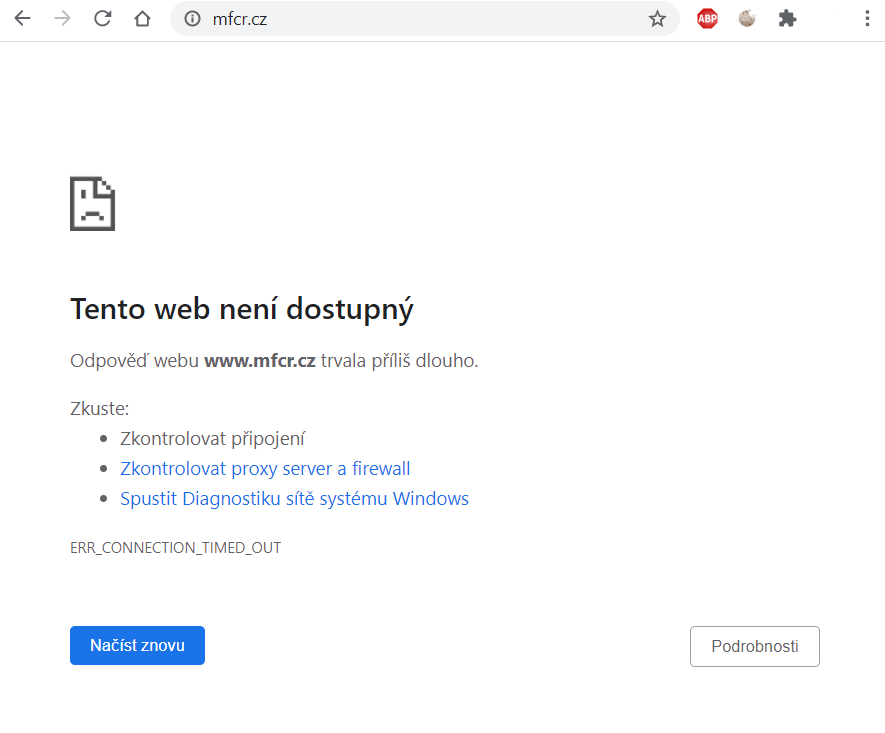885x733 pixels.
Task: Click the 'Zkuste:' label
Action: [x=99, y=408]
